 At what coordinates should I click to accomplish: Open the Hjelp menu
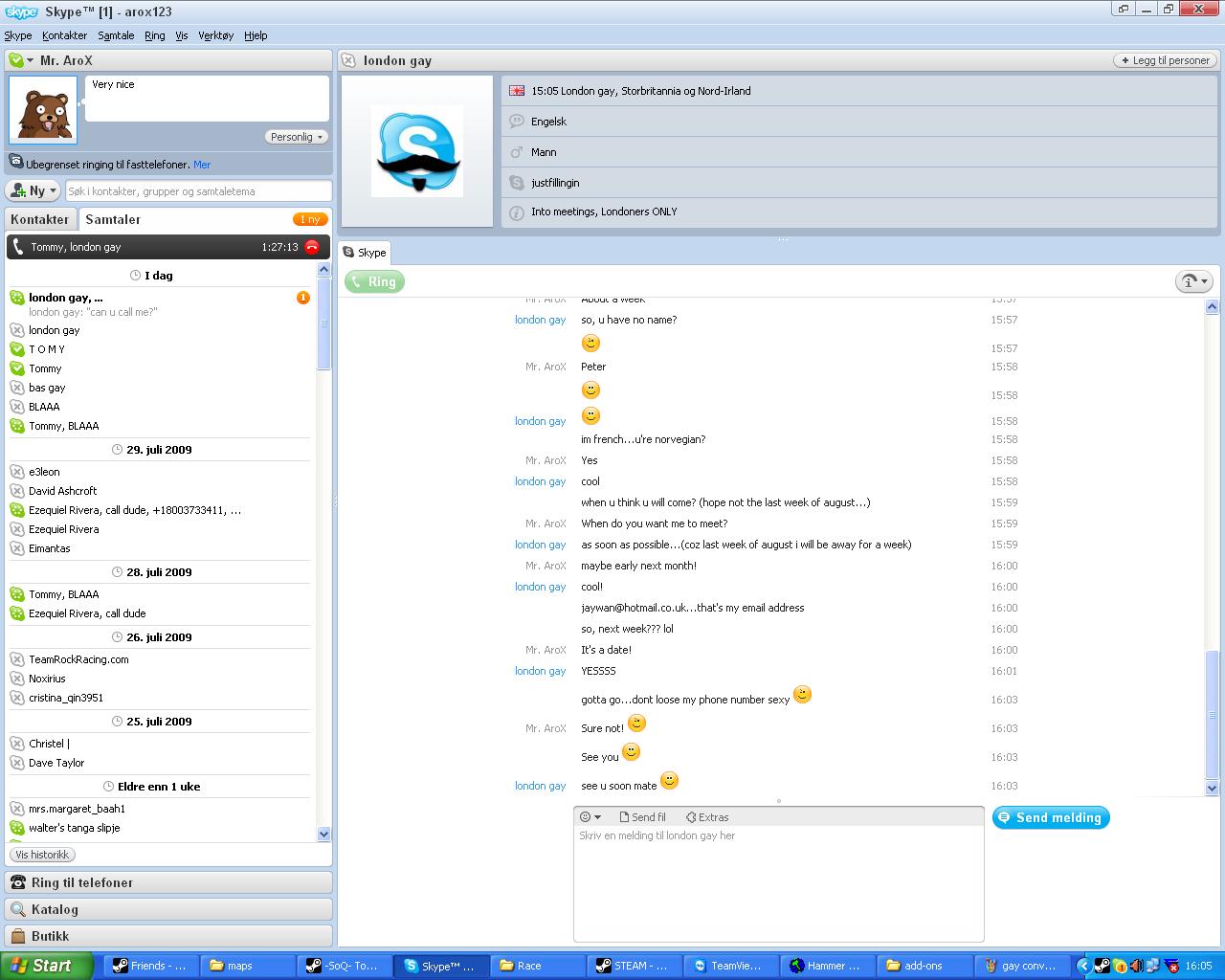[x=256, y=35]
